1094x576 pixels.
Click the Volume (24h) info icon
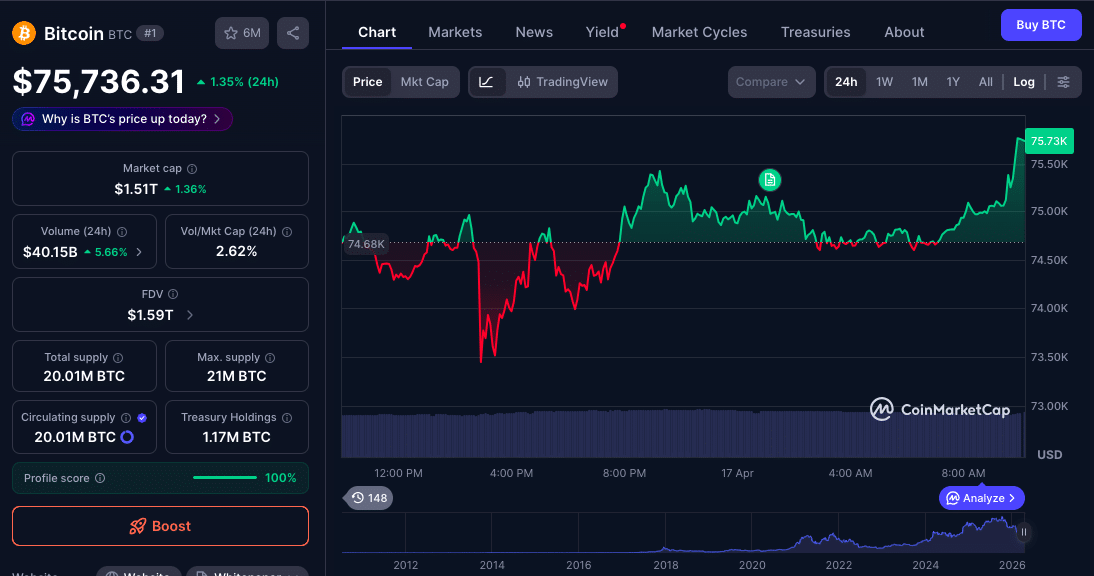coord(122,232)
